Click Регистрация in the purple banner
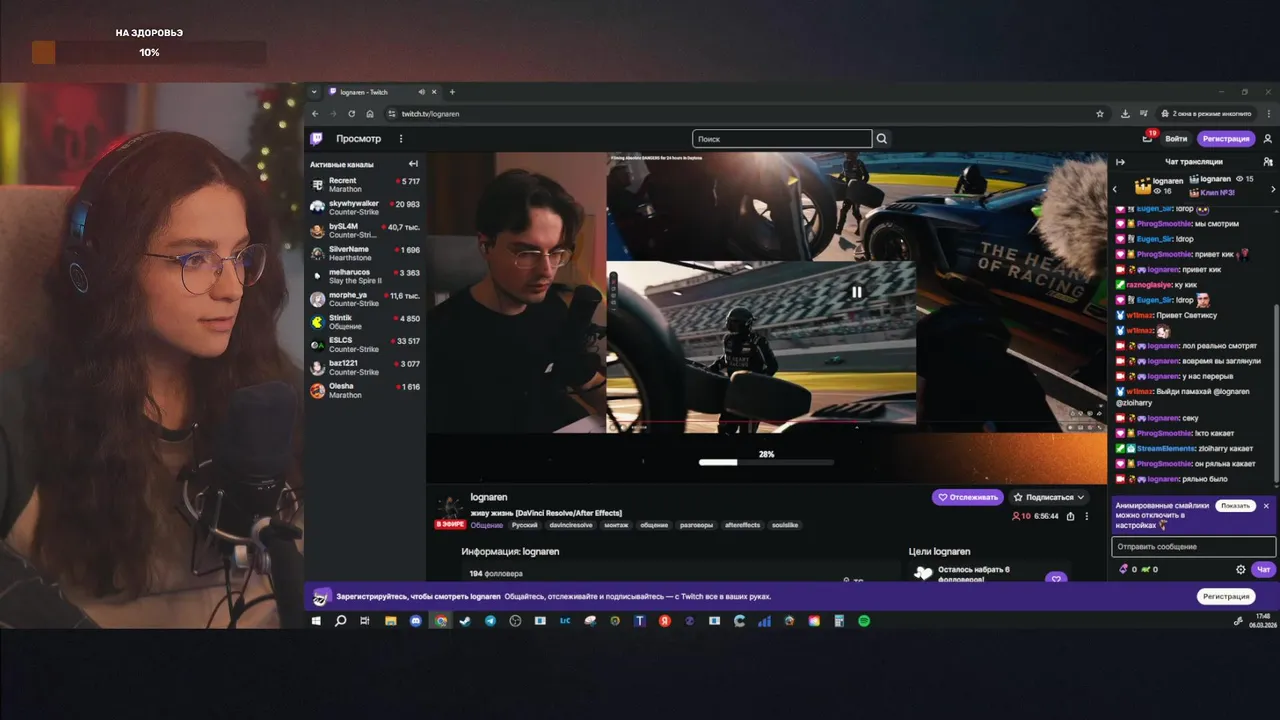 pyautogui.click(x=1226, y=596)
